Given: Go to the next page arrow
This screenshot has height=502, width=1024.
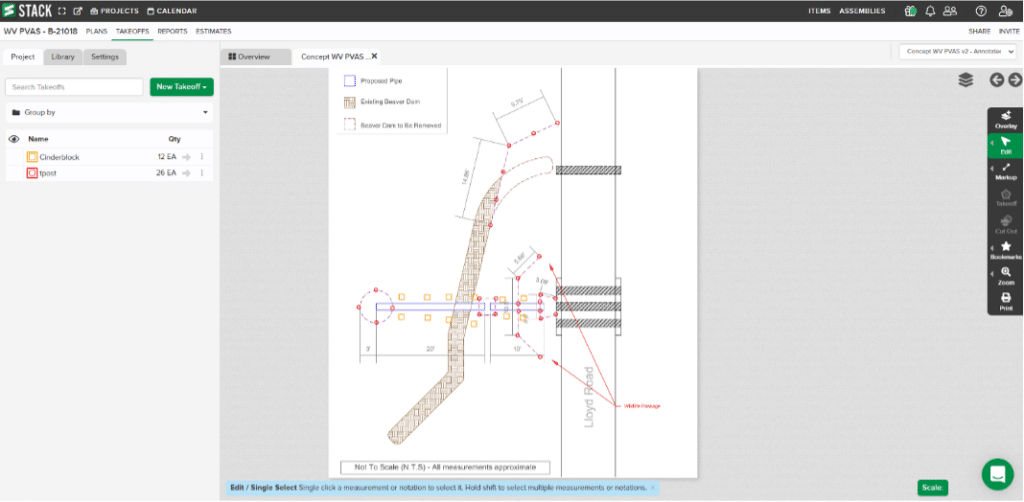Looking at the screenshot, I should pos(1014,80).
